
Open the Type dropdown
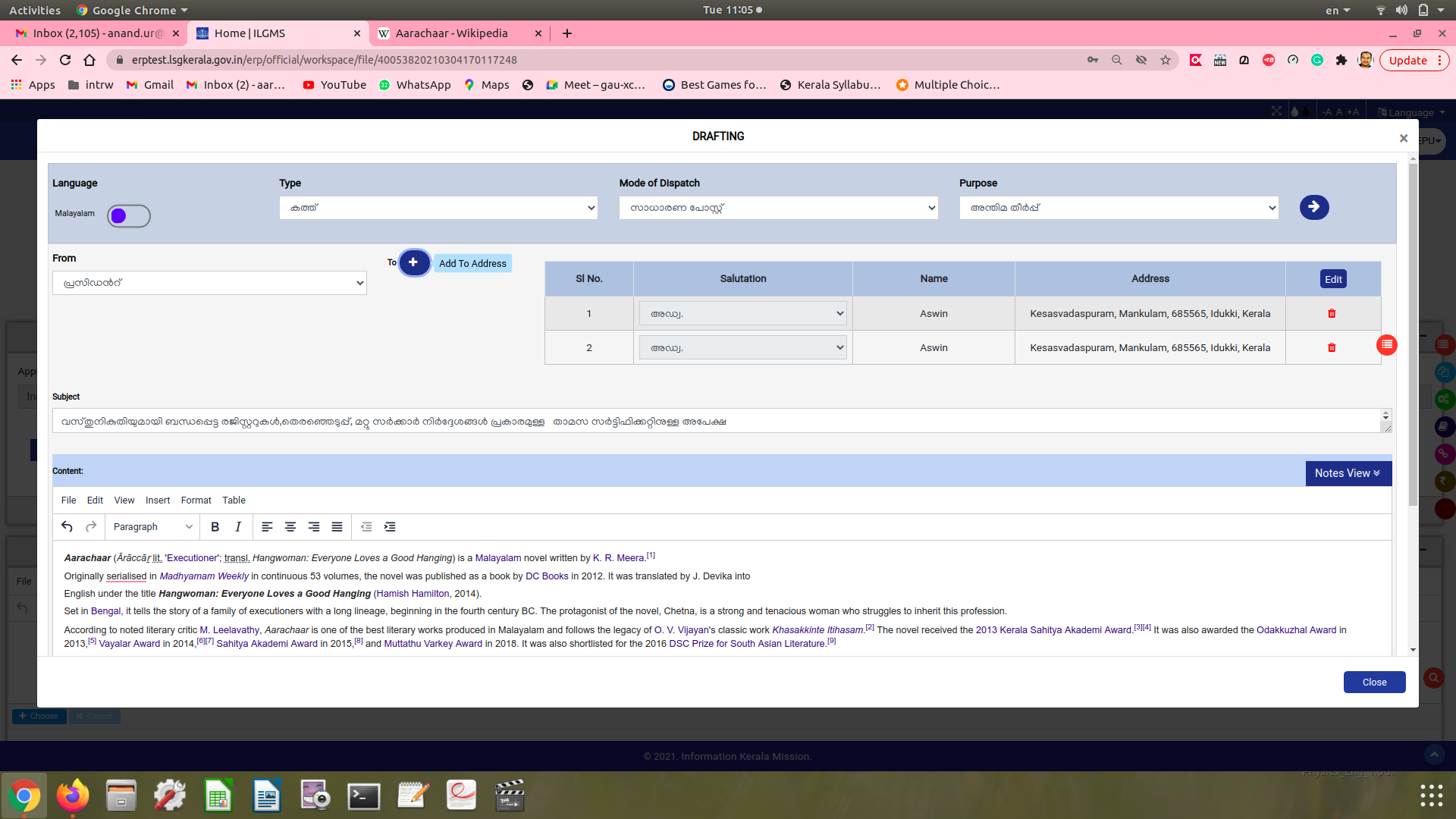pyautogui.click(x=438, y=208)
